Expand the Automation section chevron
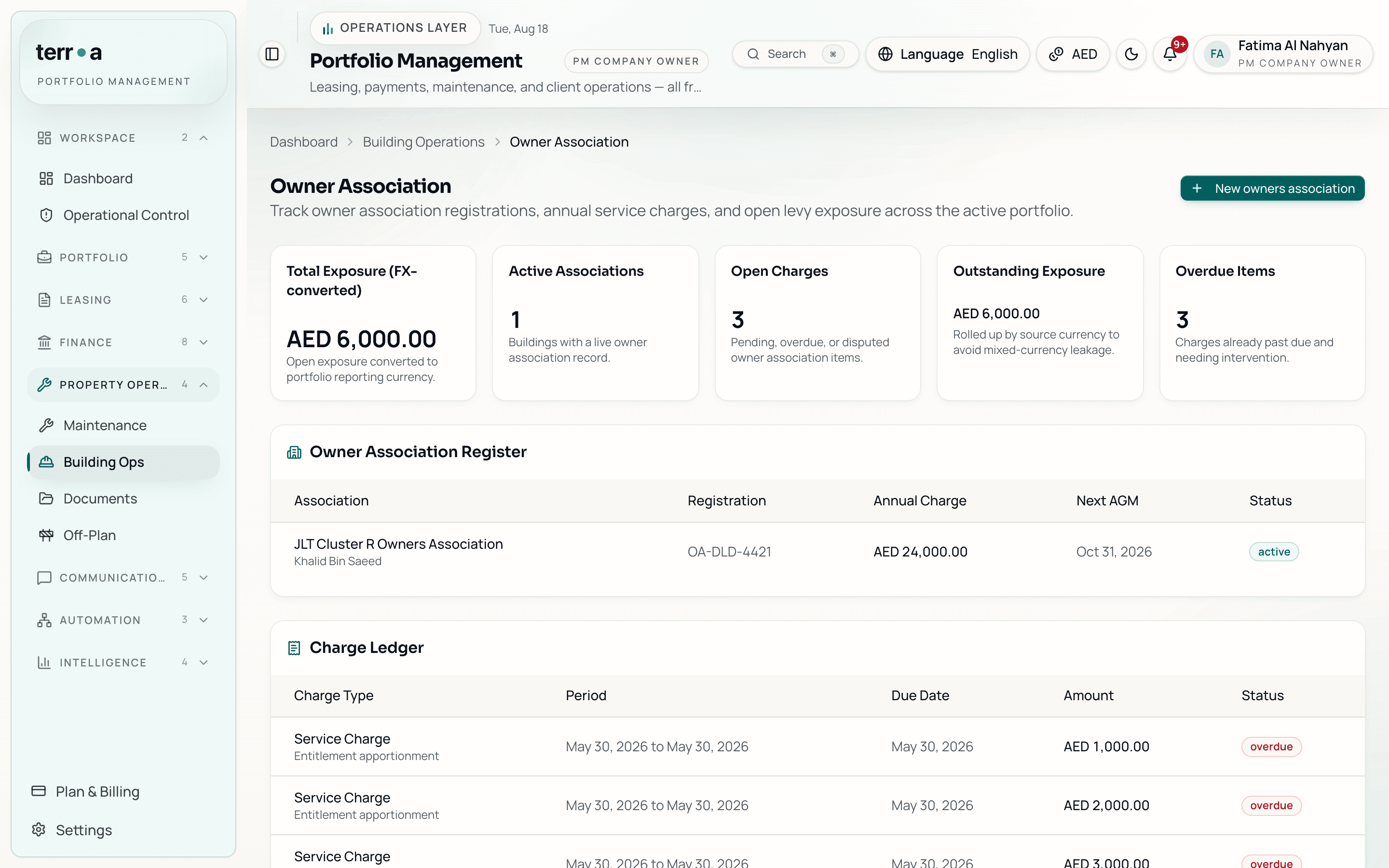The width and height of the screenshot is (1389, 868). (204, 620)
